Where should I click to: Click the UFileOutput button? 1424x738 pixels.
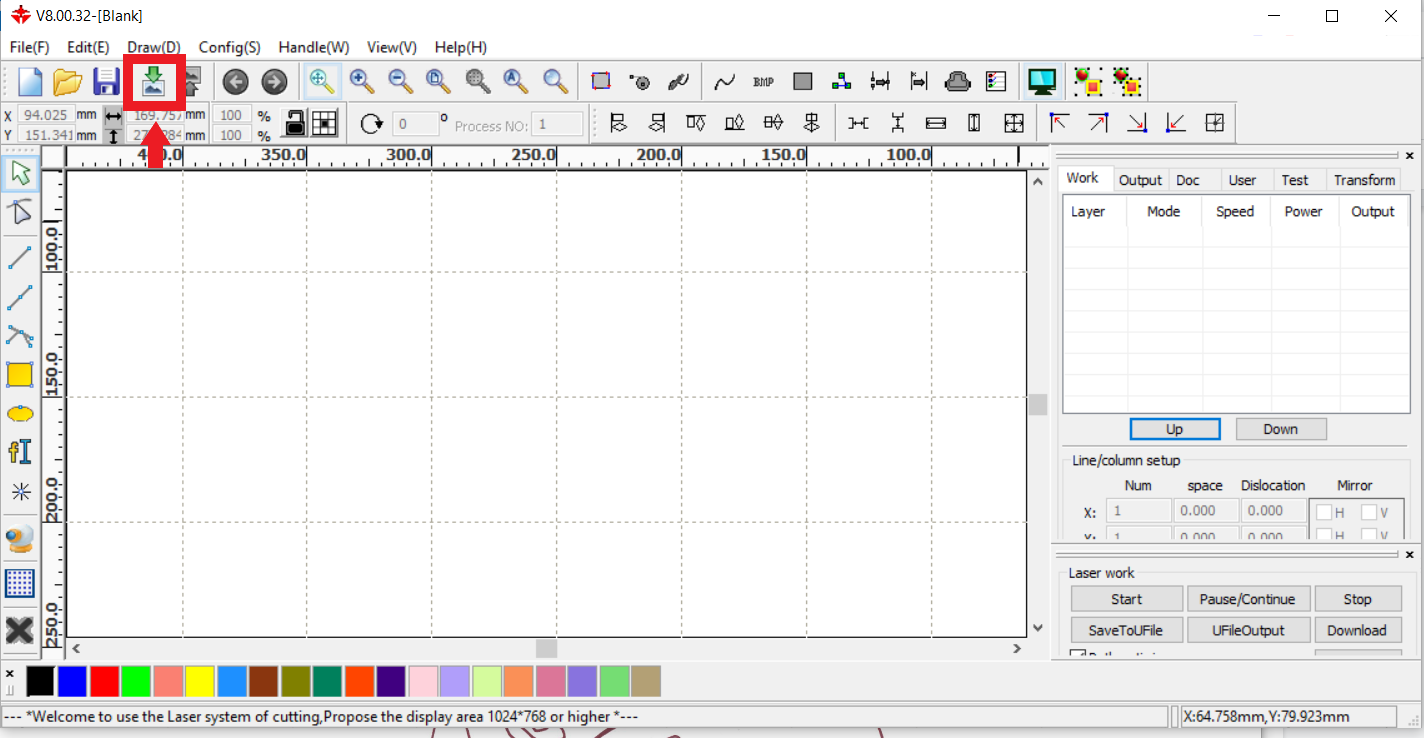coord(1247,630)
